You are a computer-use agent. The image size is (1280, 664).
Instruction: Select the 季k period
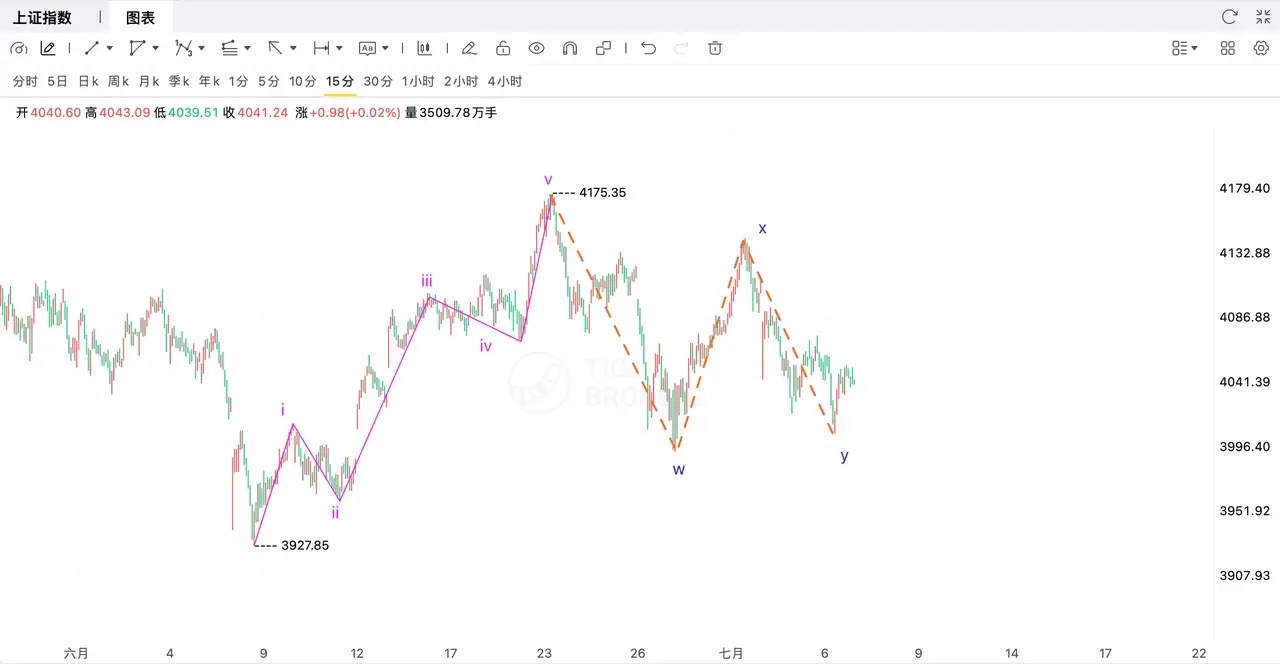click(x=179, y=81)
